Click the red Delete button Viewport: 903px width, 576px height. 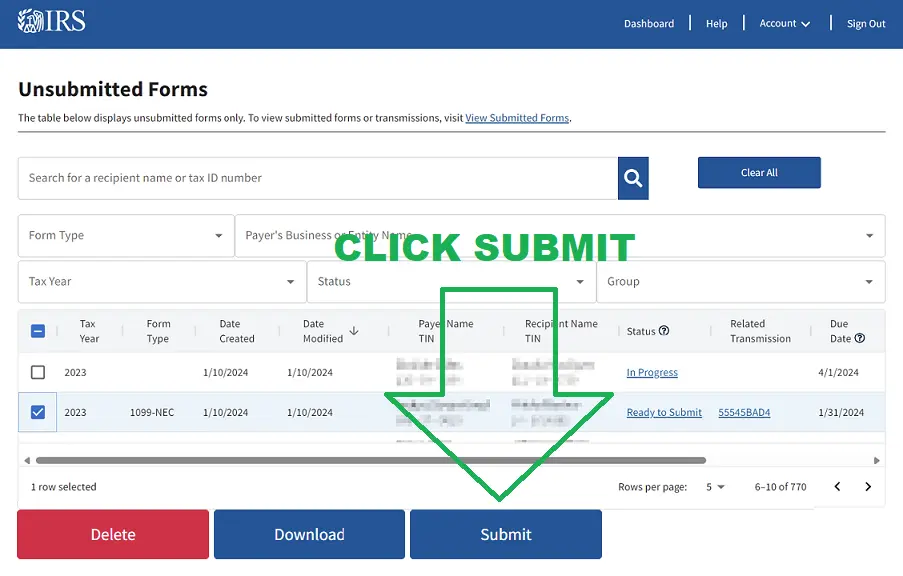113,534
